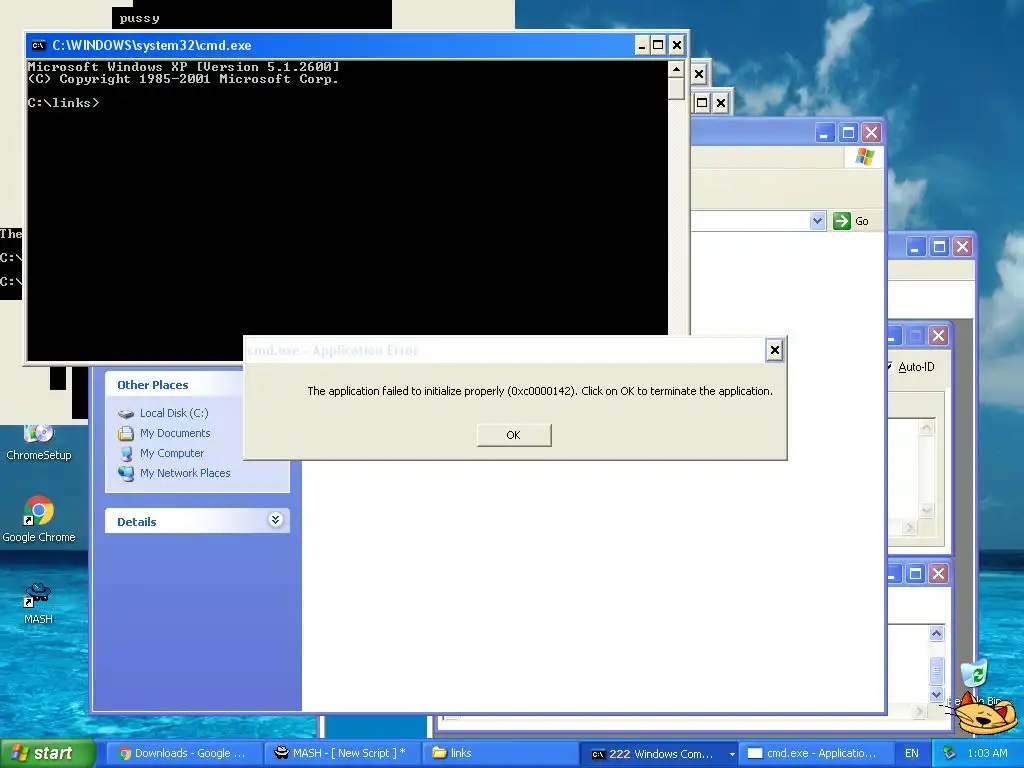The image size is (1024, 768).
Task: Open the Explorer address bar dropdown
Action: point(817,221)
